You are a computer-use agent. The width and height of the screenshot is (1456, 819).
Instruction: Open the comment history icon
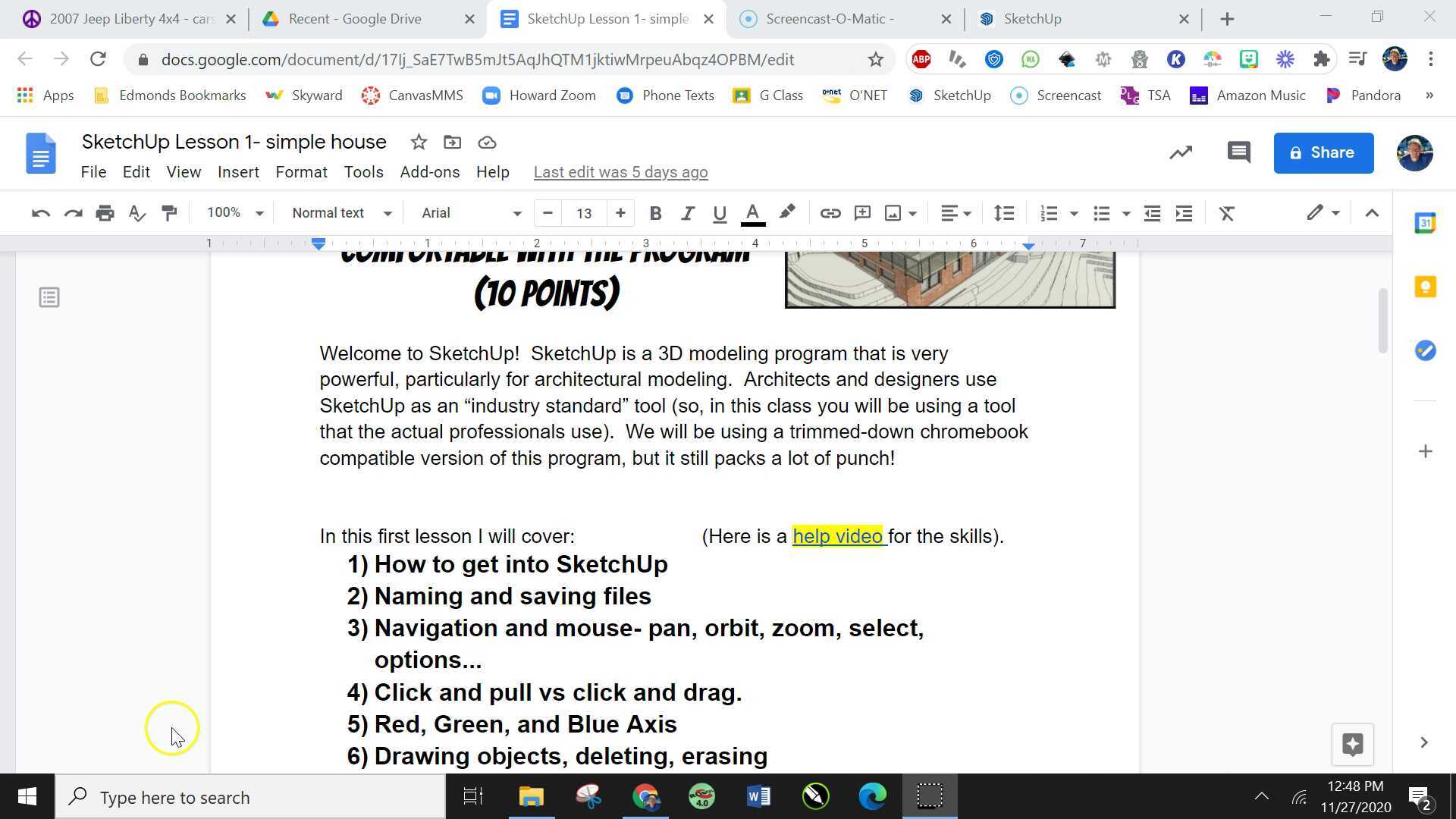(x=1238, y=152)
